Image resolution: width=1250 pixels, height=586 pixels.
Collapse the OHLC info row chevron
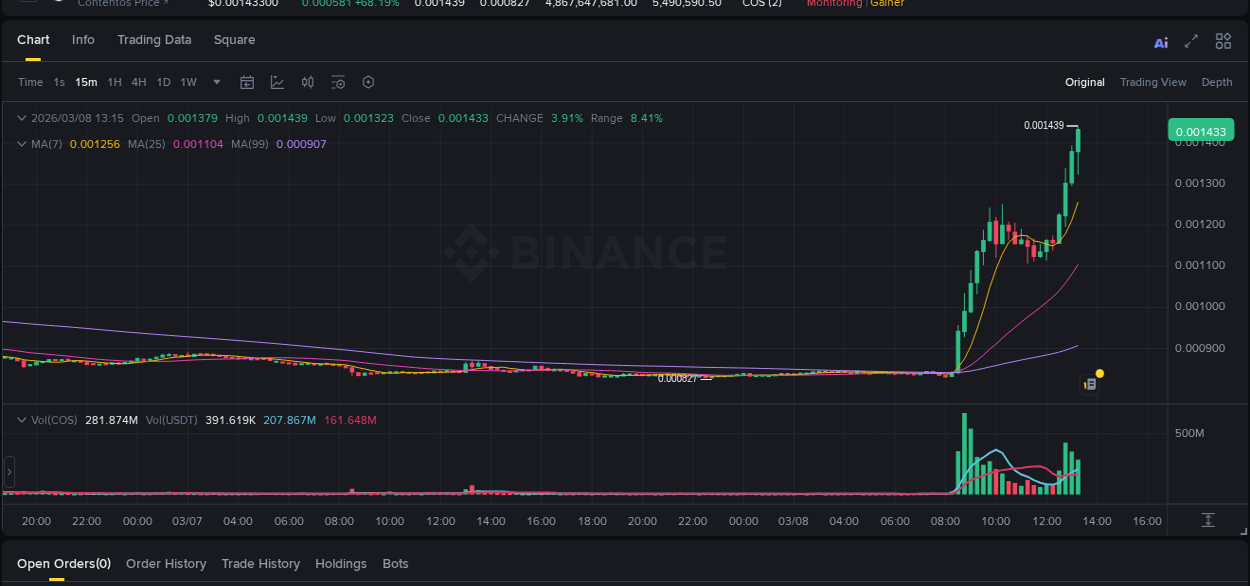[x=20, y=117]
